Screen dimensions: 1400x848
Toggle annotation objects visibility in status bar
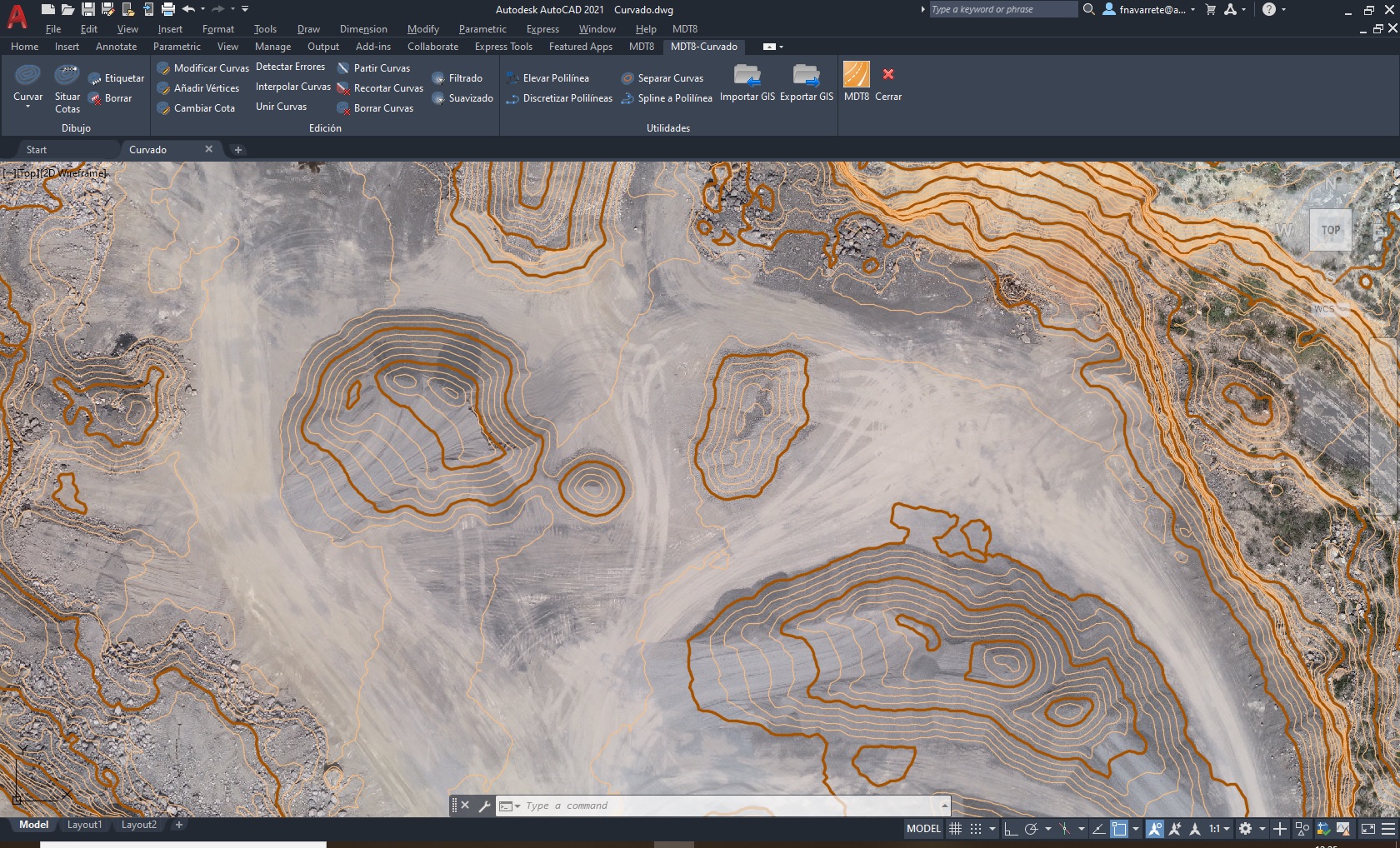(1155, 829)
